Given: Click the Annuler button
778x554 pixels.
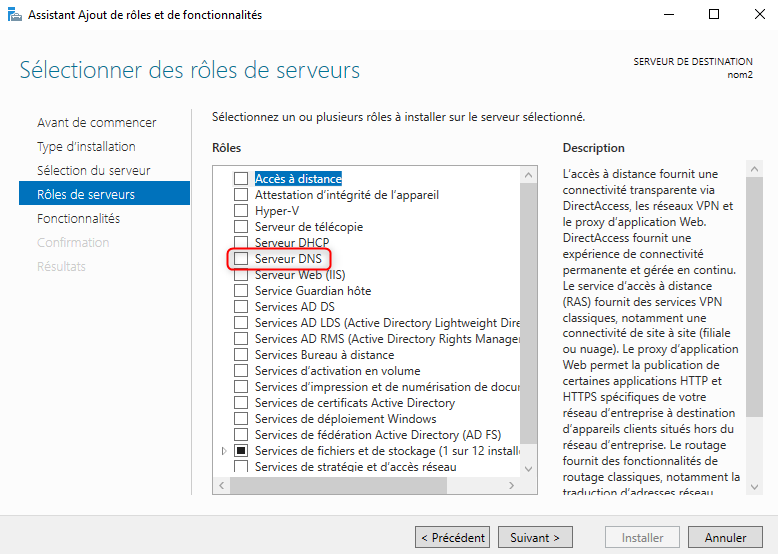Looking at the screenshot, I should click(x=725, y=537).
